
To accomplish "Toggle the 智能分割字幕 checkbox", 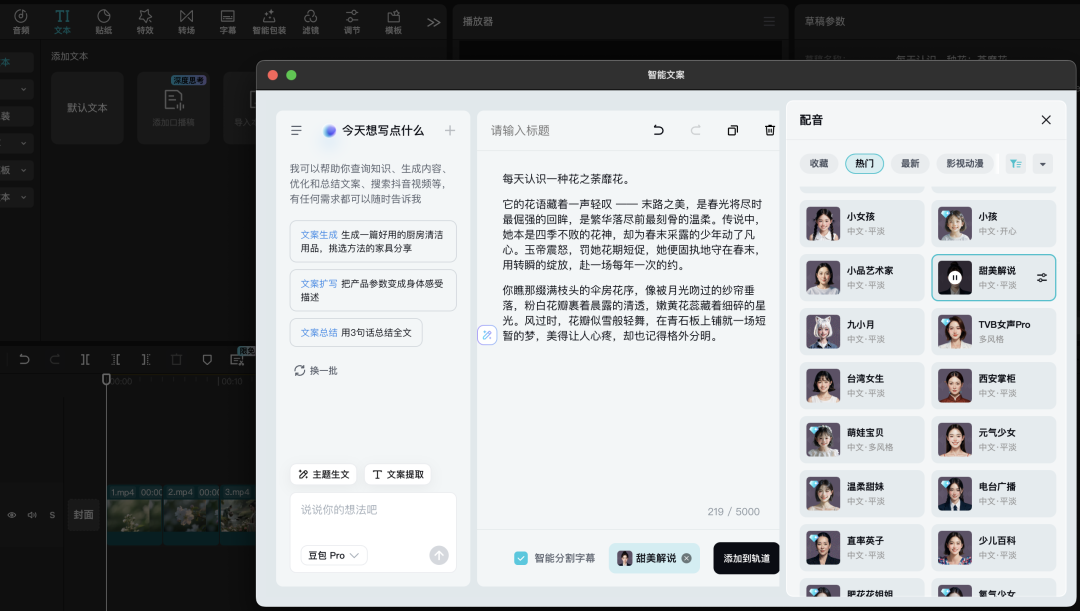I will [x=521, y=558].
